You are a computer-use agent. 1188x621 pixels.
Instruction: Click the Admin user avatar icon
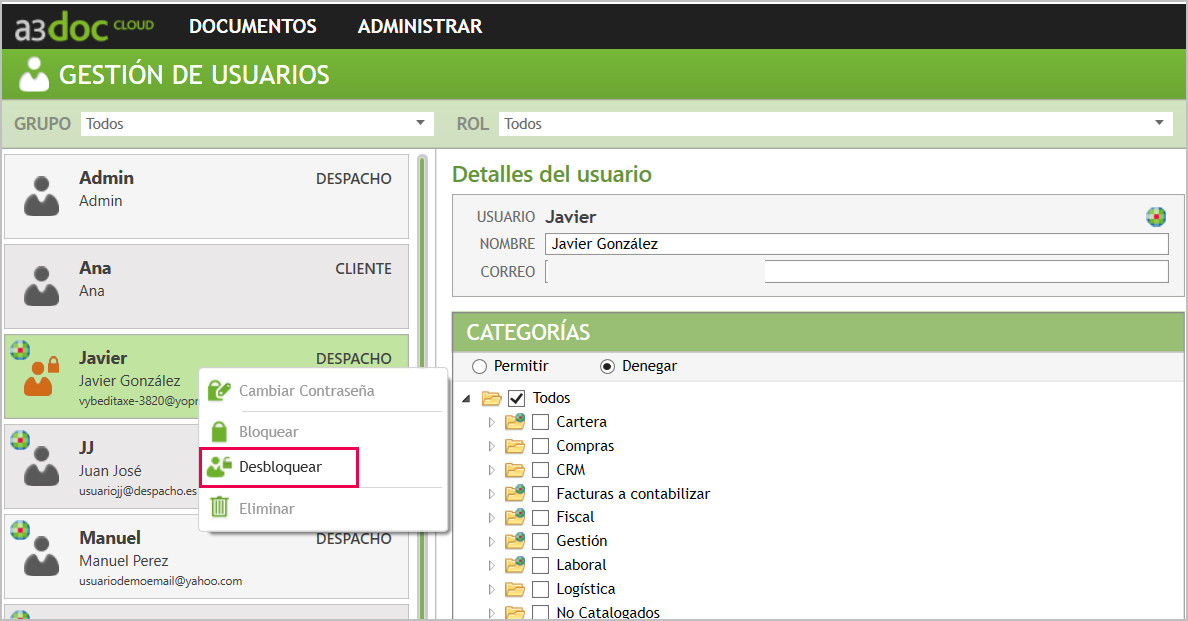click(41, 195)
